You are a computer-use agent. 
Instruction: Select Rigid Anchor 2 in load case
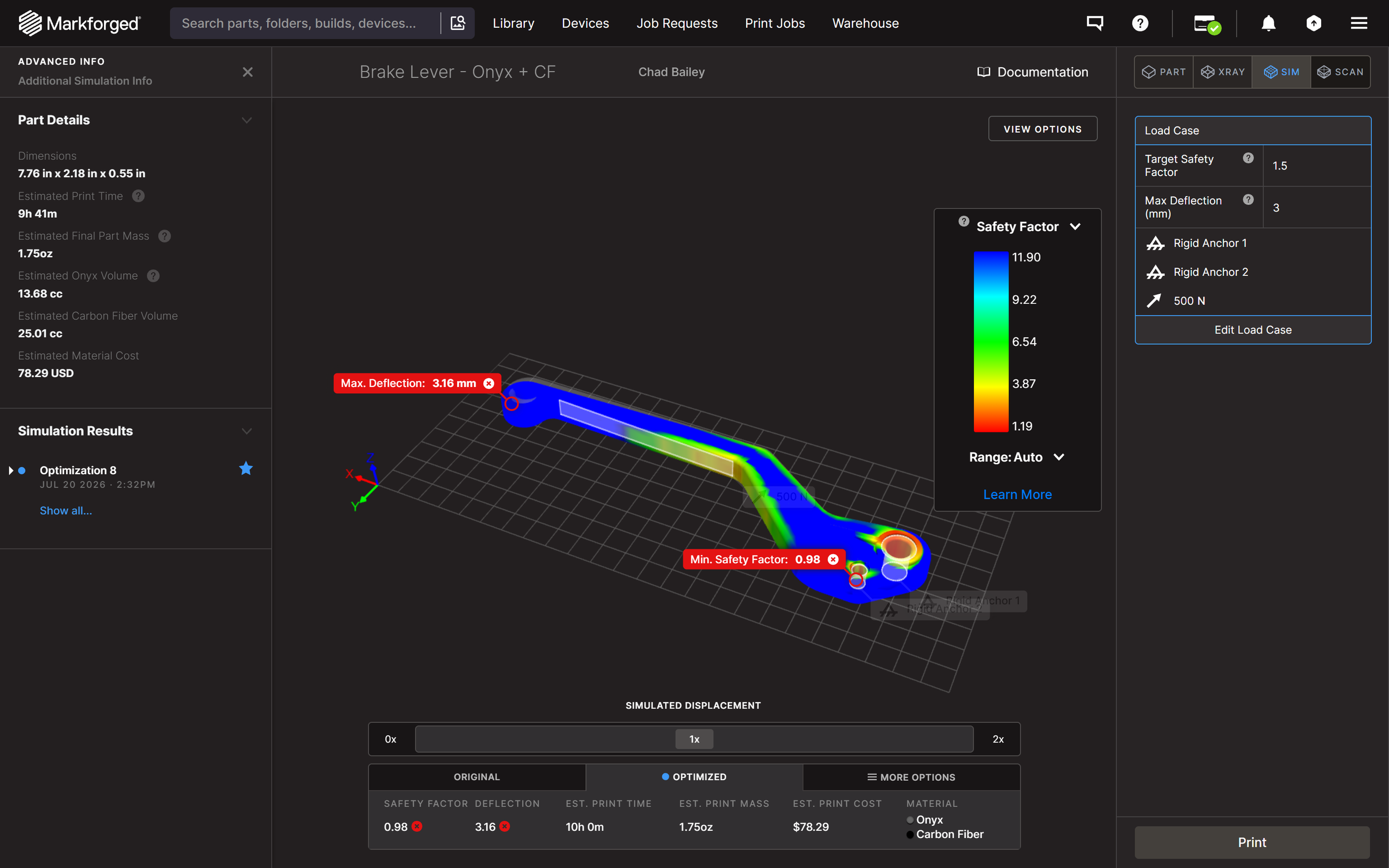tap(1253, 272)
